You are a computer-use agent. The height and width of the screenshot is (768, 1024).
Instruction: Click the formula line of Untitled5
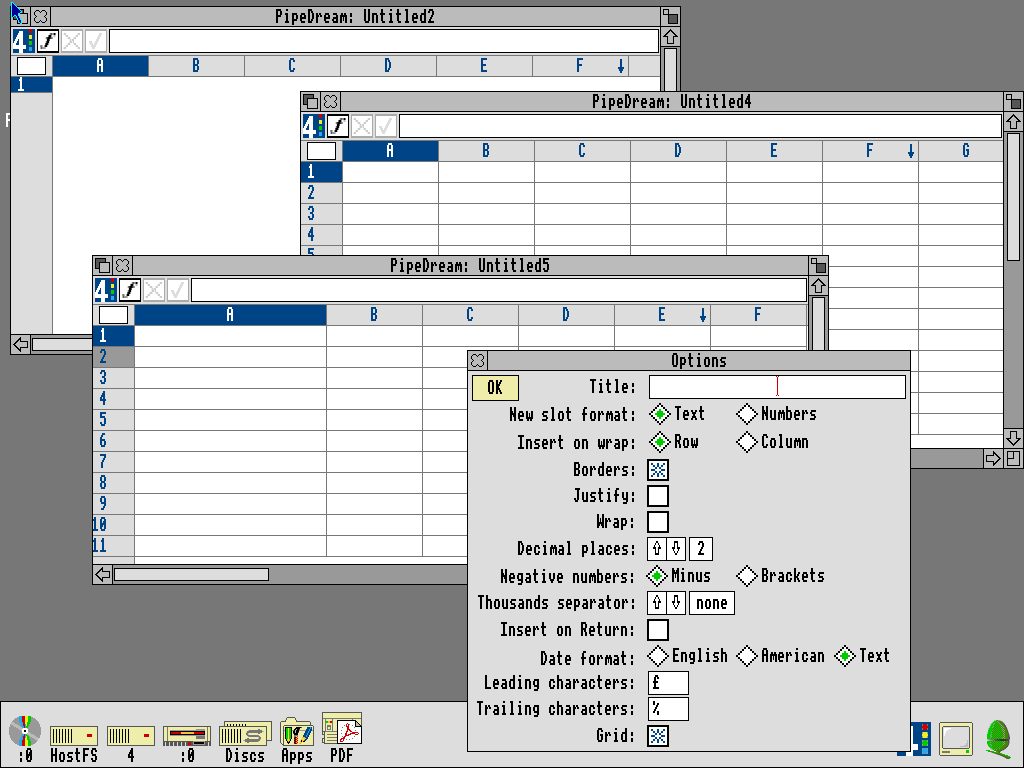(499, 290)
